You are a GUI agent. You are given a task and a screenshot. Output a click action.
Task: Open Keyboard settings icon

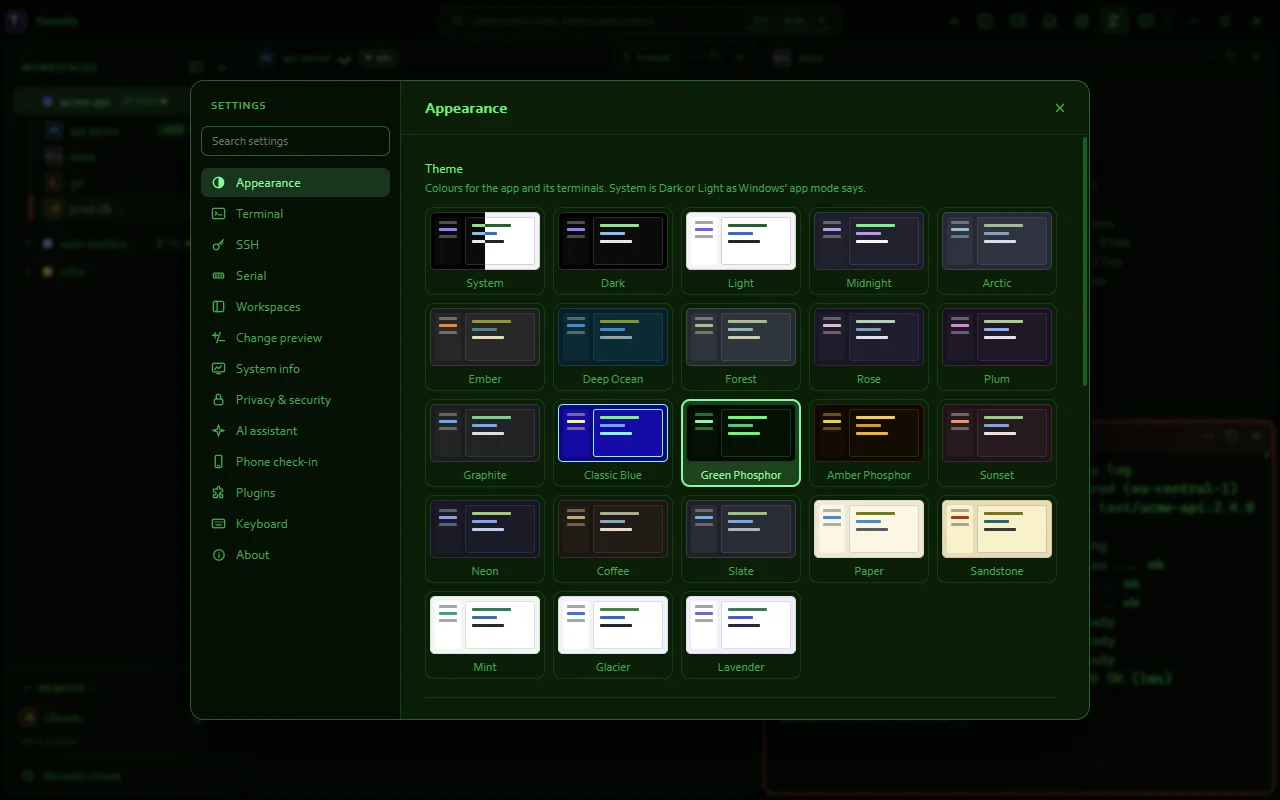218,524
